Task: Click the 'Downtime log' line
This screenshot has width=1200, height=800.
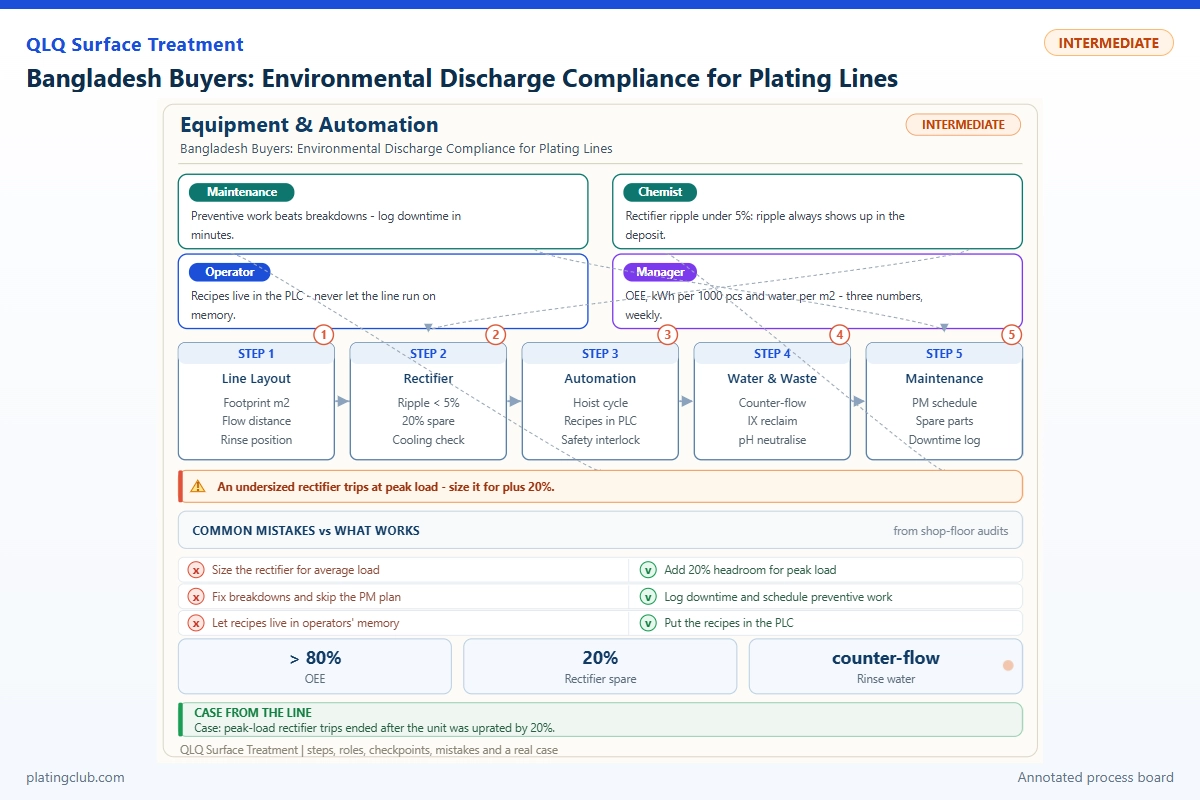Action: tap(944, 440)
